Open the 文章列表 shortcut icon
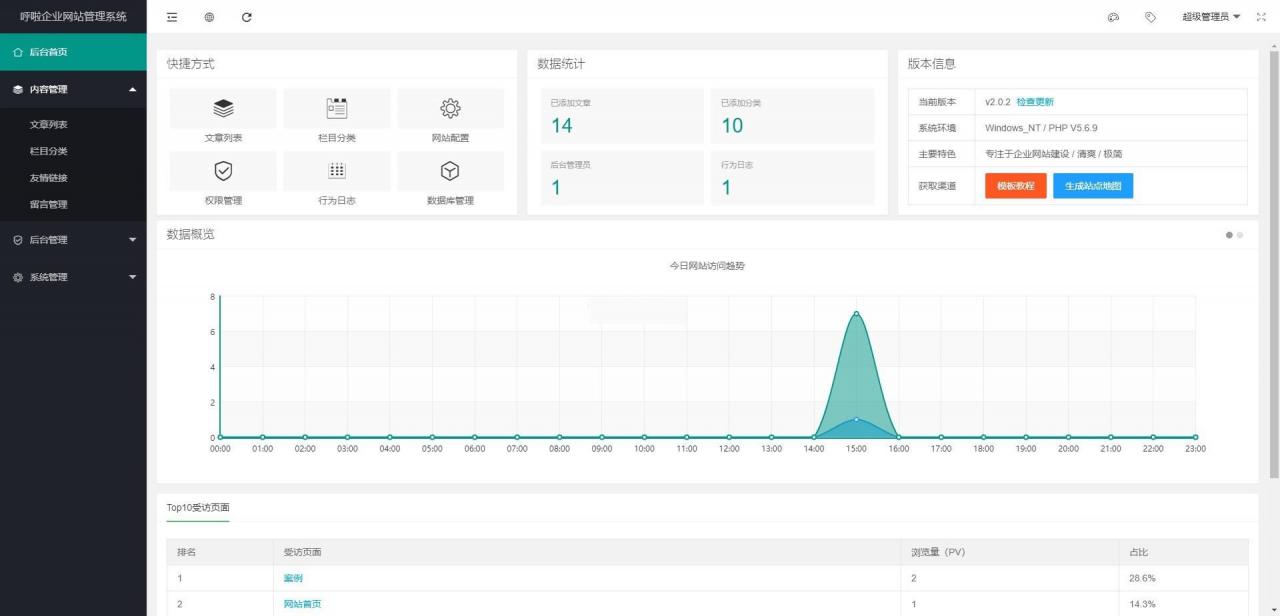Viewport: 1280px width, 616px height. 223,108
